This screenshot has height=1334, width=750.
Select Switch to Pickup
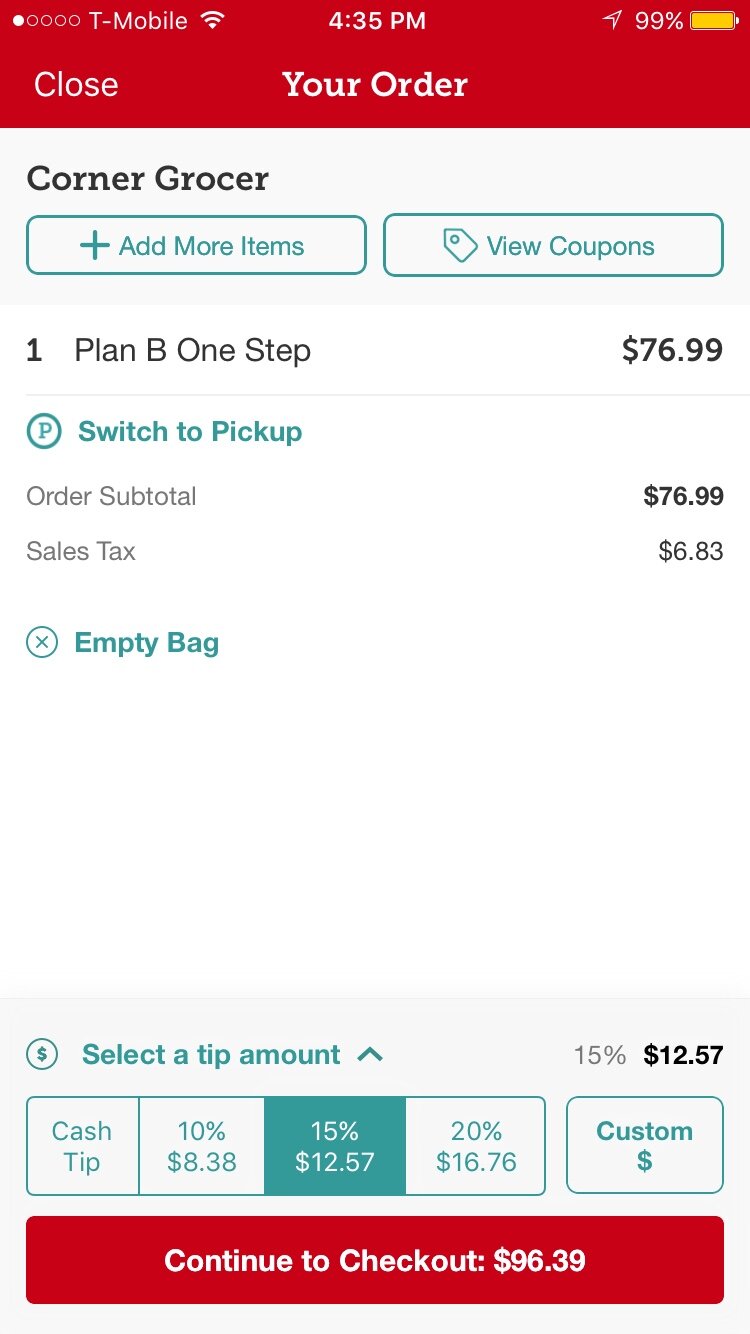coord(189,431)
